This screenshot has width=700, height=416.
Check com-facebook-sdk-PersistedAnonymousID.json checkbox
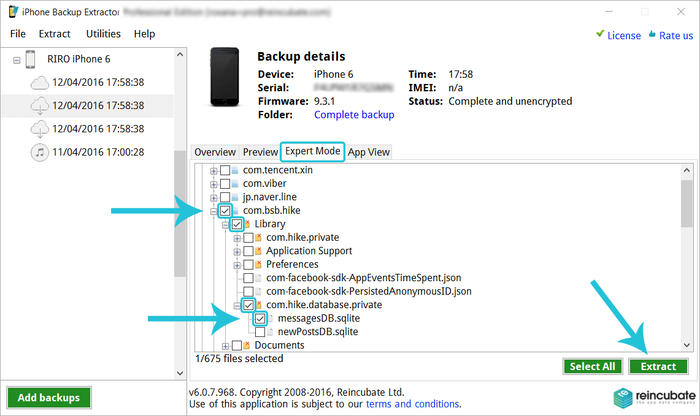pyautogui.click(x=248, y=291)
